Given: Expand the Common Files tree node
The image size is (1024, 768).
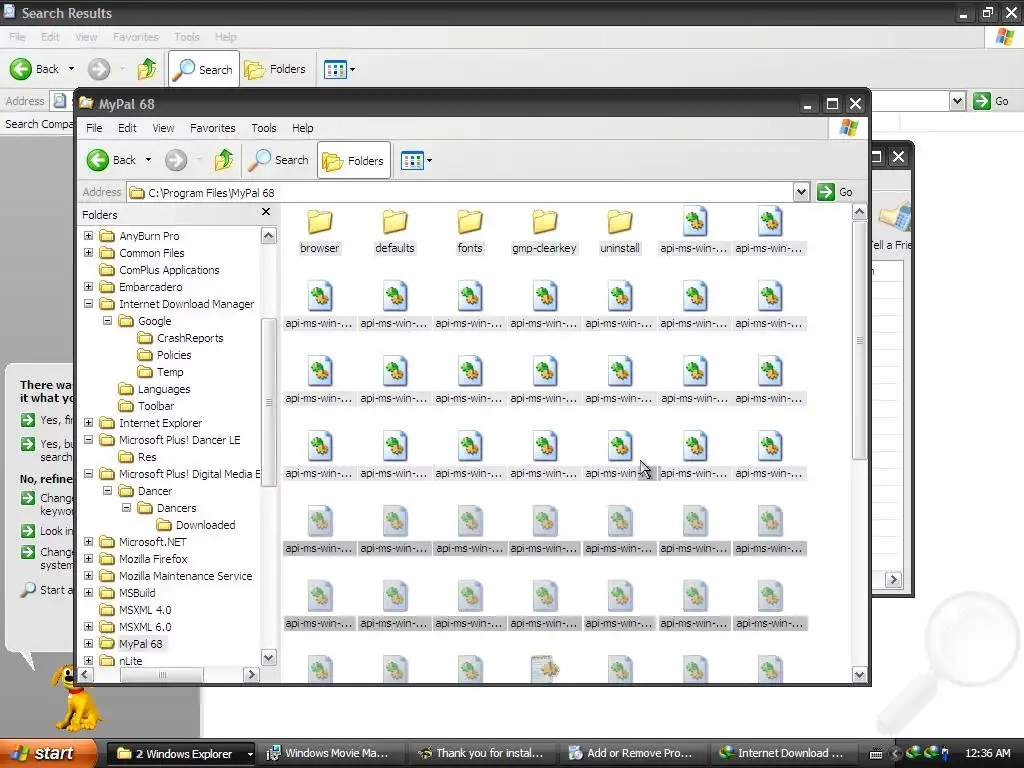Looking at the screenshot, I should coord(89,253).
